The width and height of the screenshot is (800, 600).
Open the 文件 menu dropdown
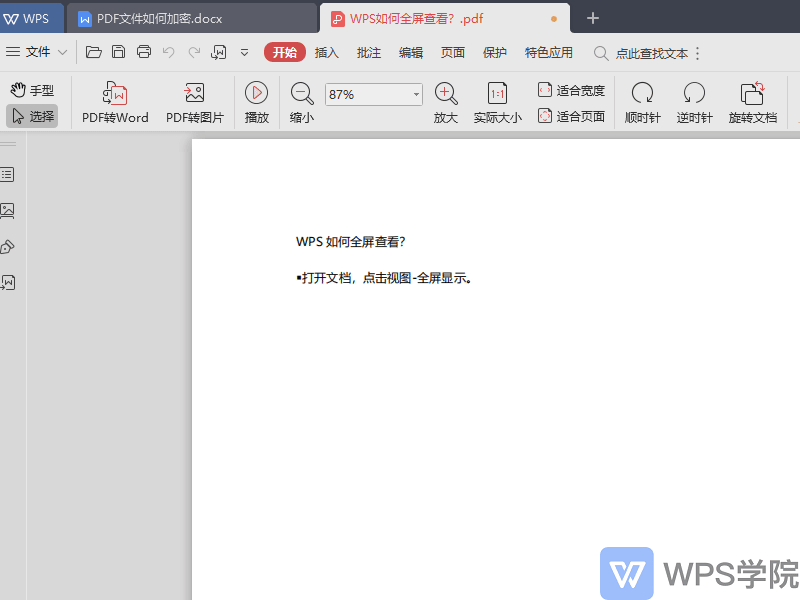pyautogui.click(x=37, y=52)
